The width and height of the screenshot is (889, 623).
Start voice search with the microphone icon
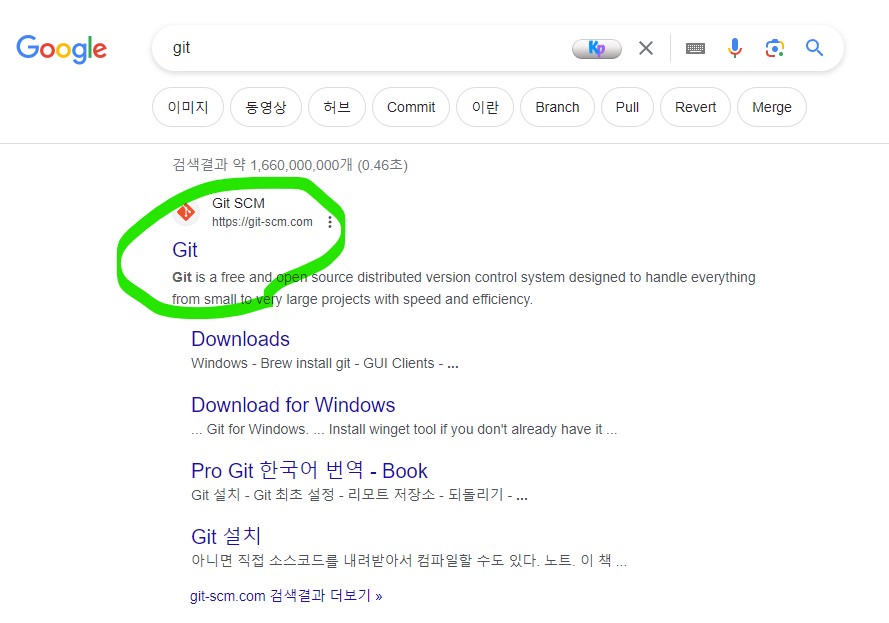click(x=735, y=48)
